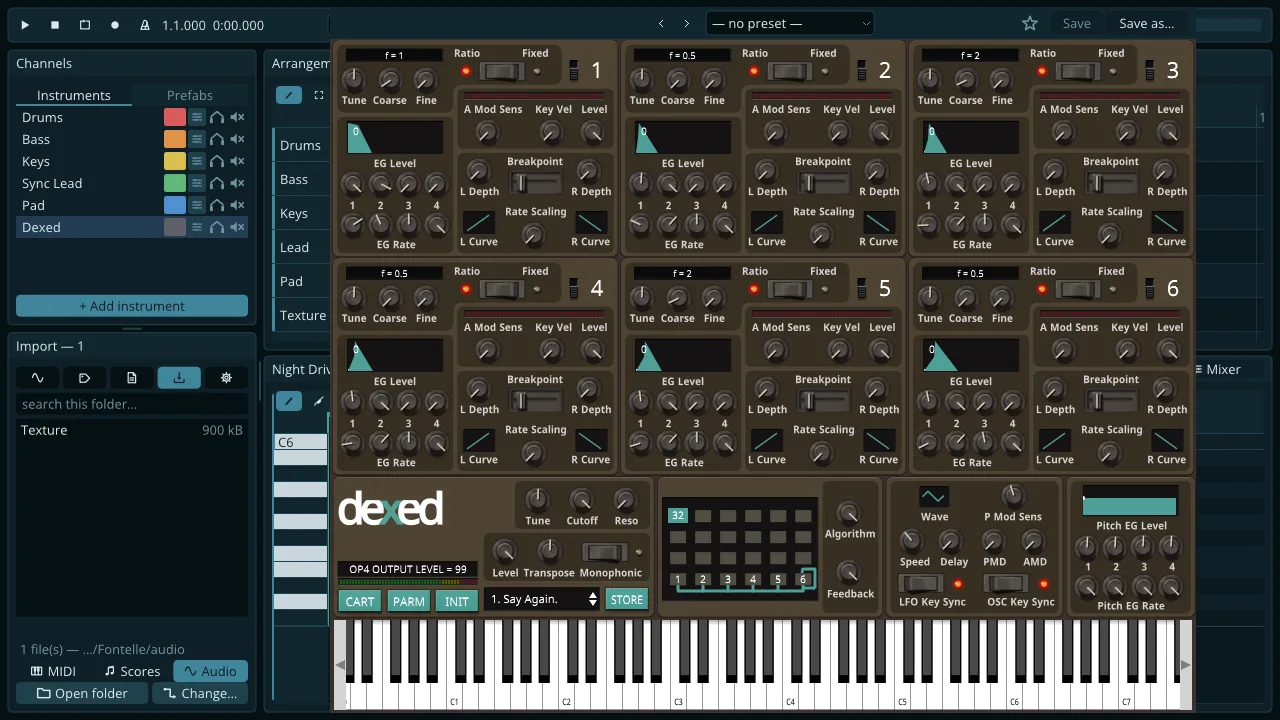Toggle the LFO Key Sync switch

(x=920, y=583)
